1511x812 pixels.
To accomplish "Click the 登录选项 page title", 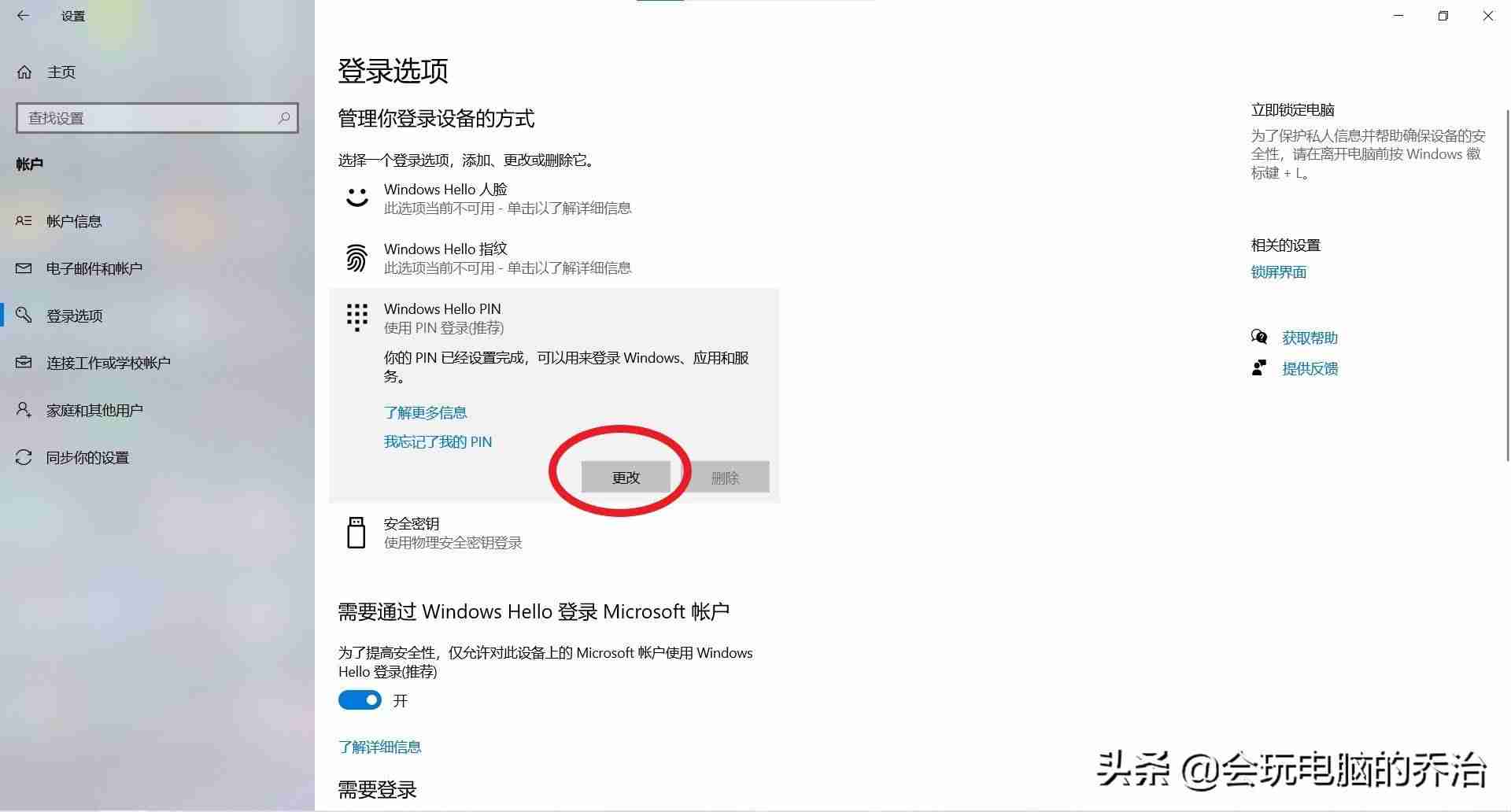I will point(393,71).
